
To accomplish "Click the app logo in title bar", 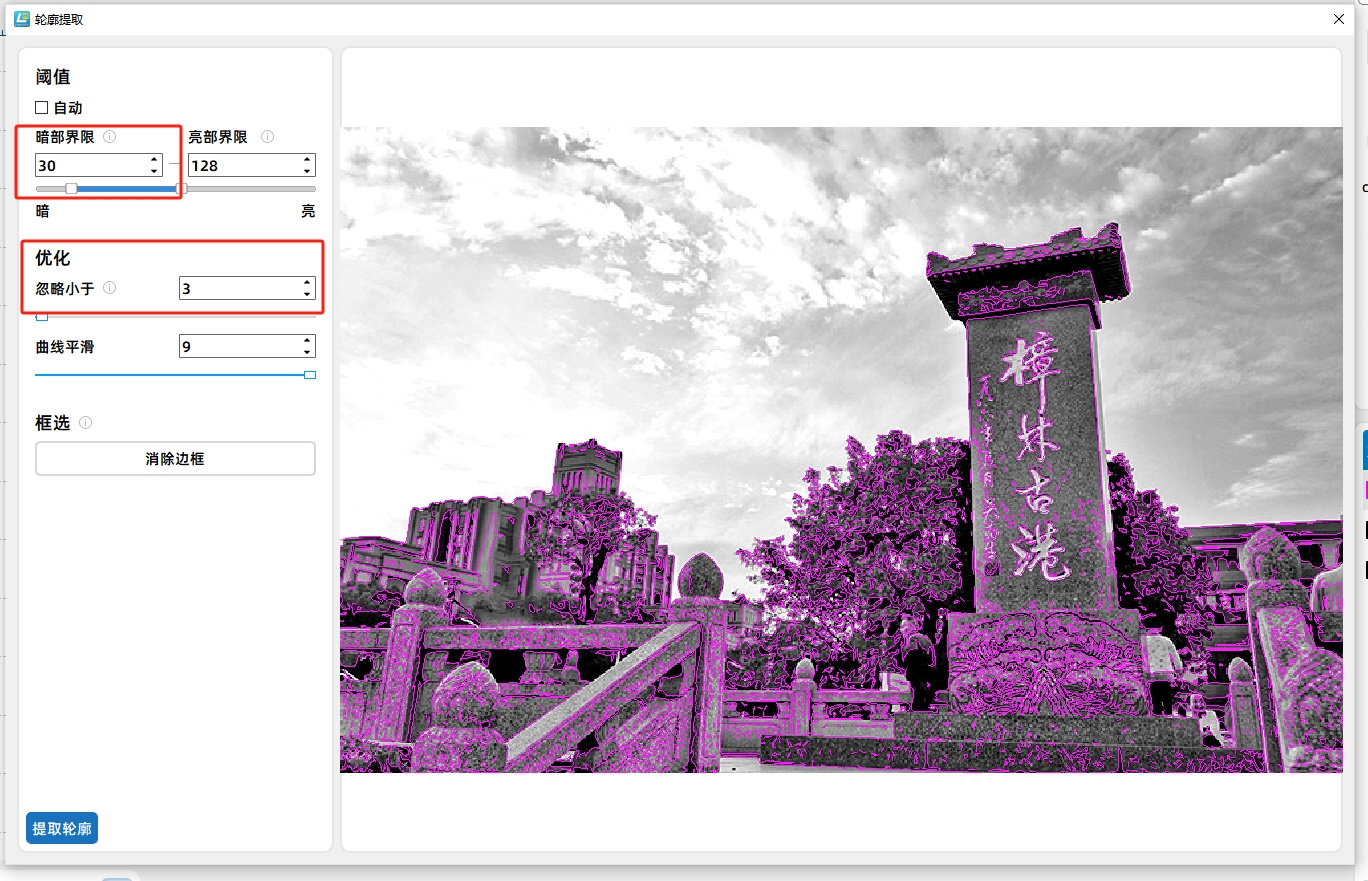I will click(x=22, y=18).
